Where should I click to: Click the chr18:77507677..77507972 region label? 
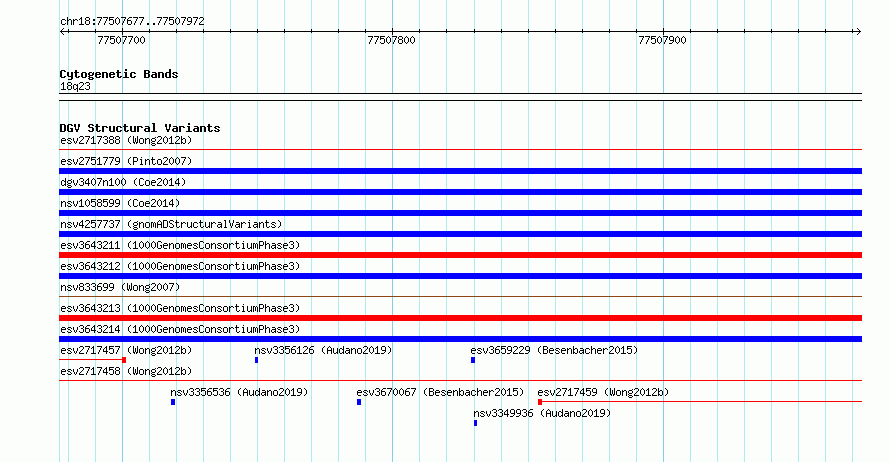(132, 21)
